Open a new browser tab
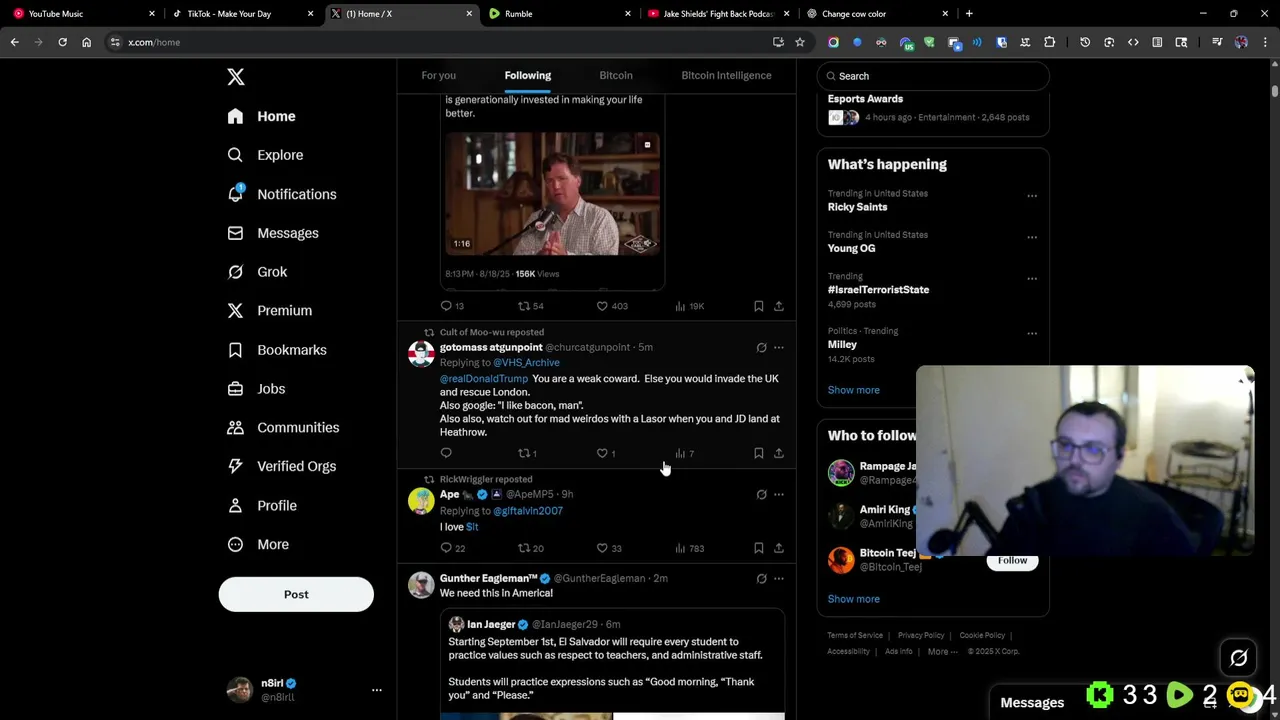Viewport: 1280px width, 720px height. 969,14
